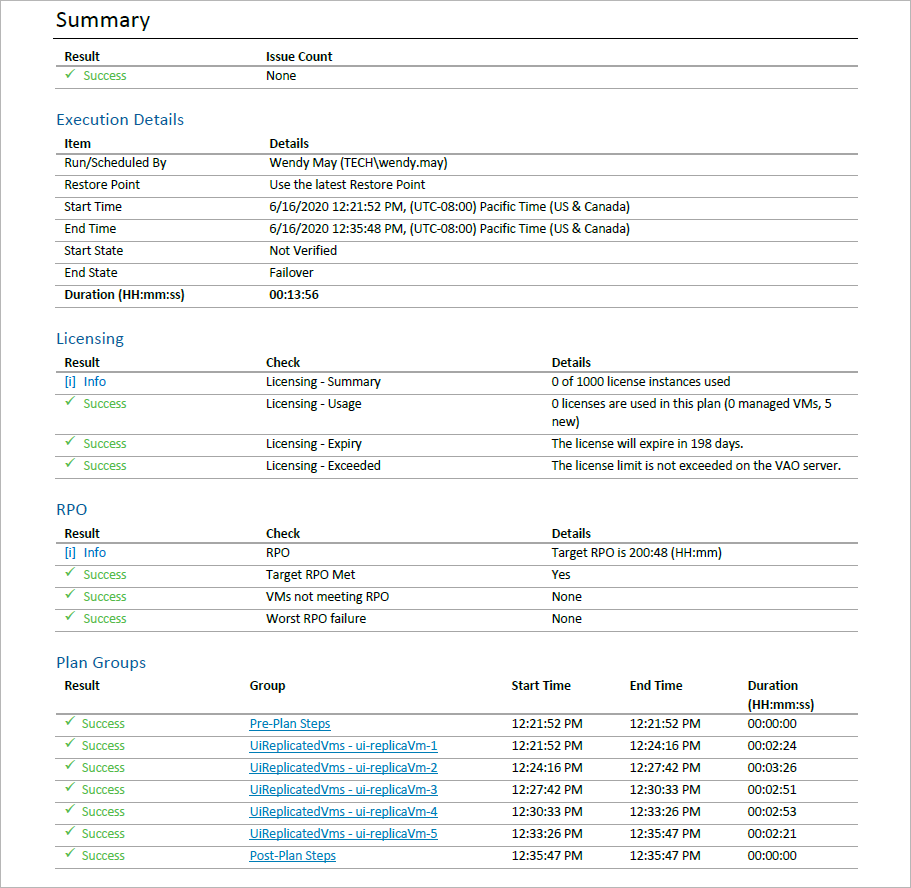Select the Licensing section heading
This screenshot has width=911, height=888.
[x=90, y=339]
